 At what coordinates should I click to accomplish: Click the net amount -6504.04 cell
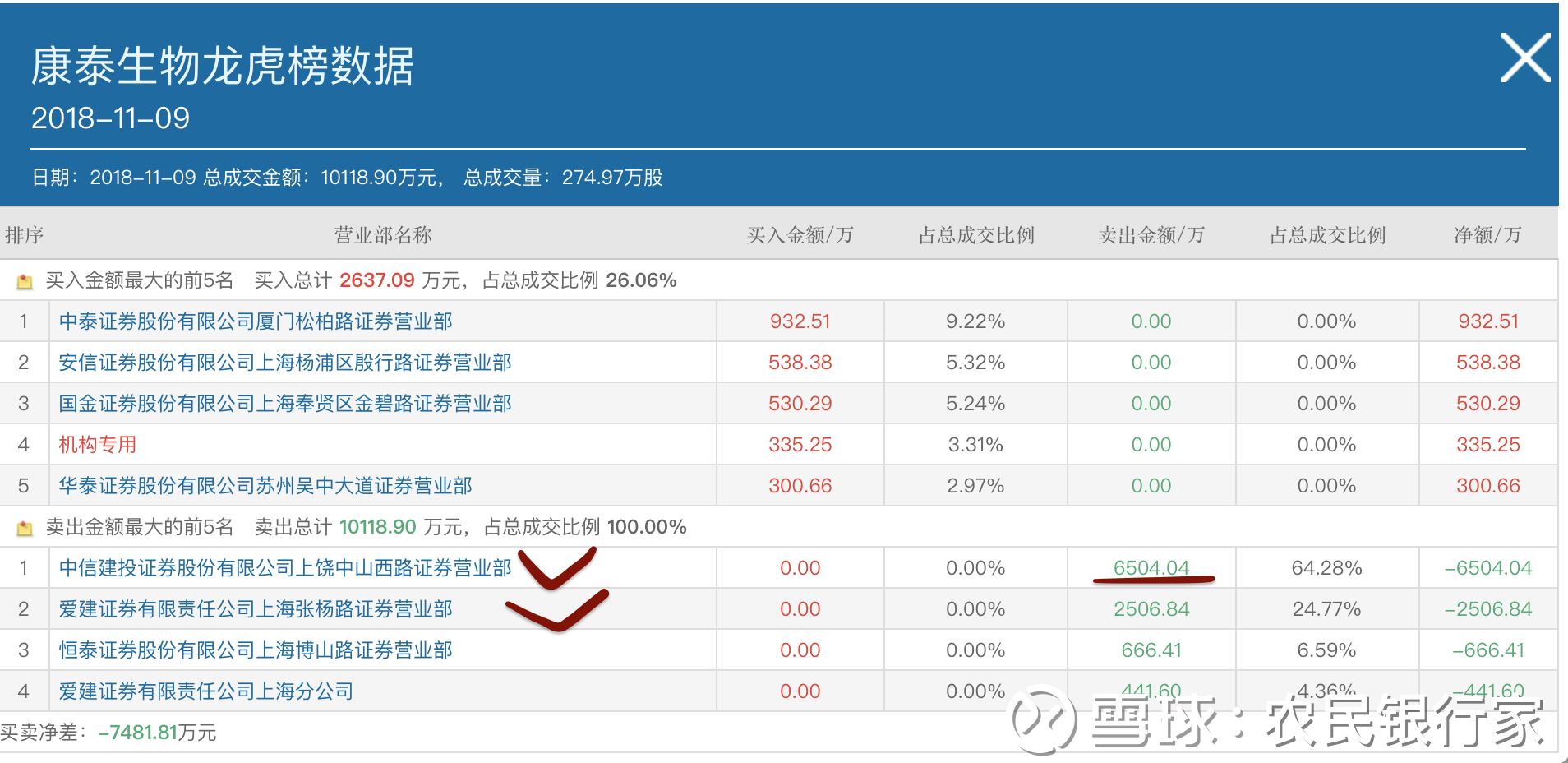pos(1488,568)
